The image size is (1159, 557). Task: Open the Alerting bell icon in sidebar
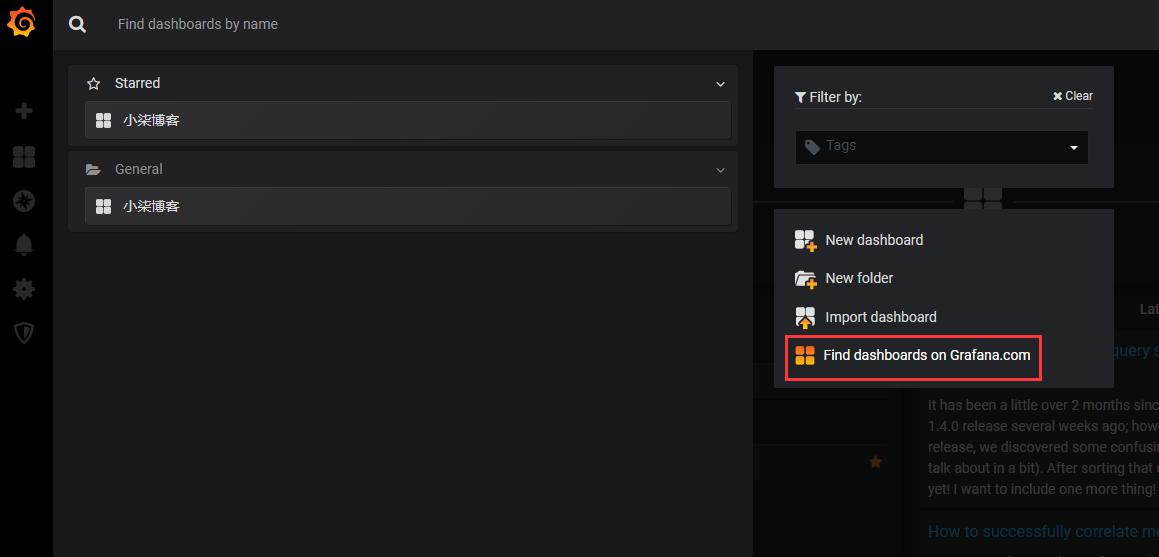[24, 245]
